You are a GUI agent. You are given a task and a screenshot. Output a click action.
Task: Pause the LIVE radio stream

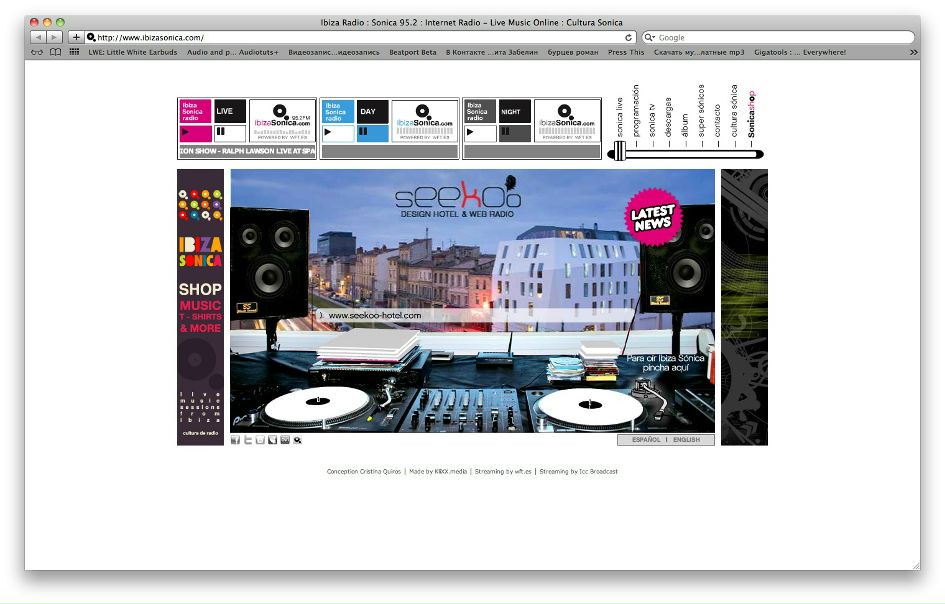(x=221, y=132)
